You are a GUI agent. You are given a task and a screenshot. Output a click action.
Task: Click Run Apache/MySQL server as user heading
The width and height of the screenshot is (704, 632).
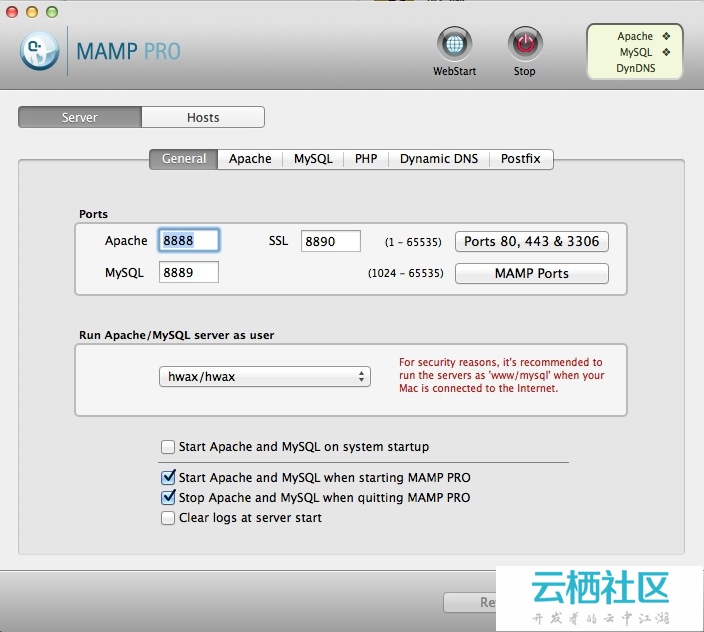(x=176, y=335)
